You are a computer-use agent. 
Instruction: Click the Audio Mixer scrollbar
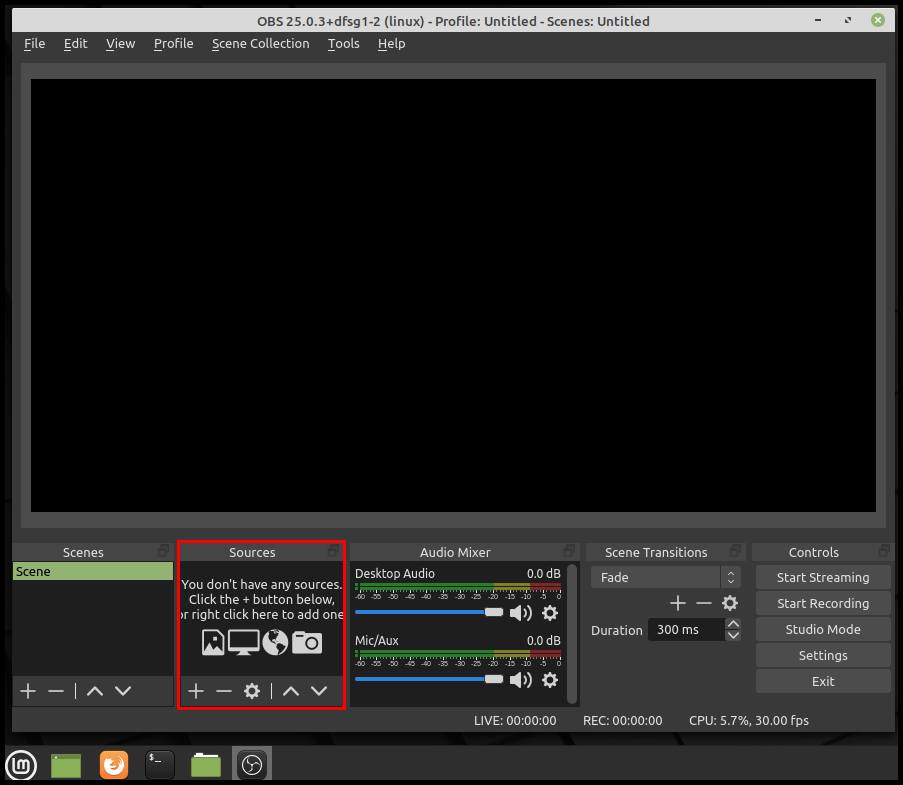572,634
